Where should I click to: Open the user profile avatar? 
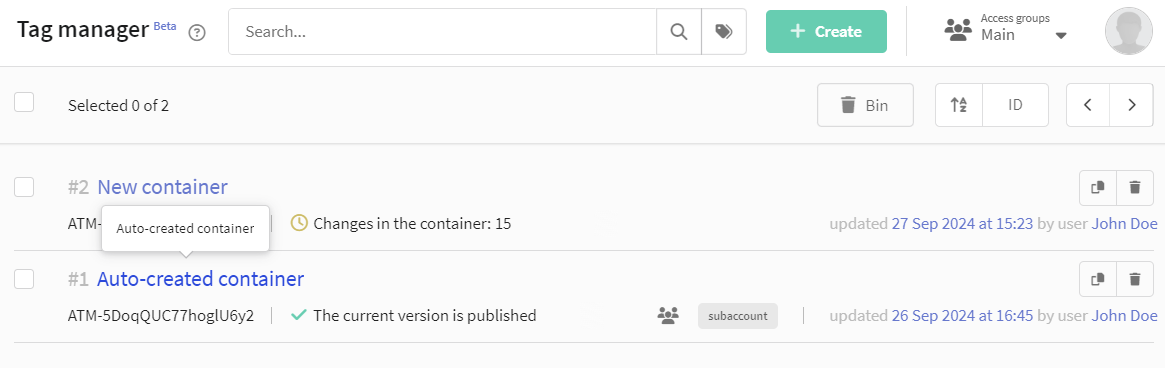point(1129,32)
